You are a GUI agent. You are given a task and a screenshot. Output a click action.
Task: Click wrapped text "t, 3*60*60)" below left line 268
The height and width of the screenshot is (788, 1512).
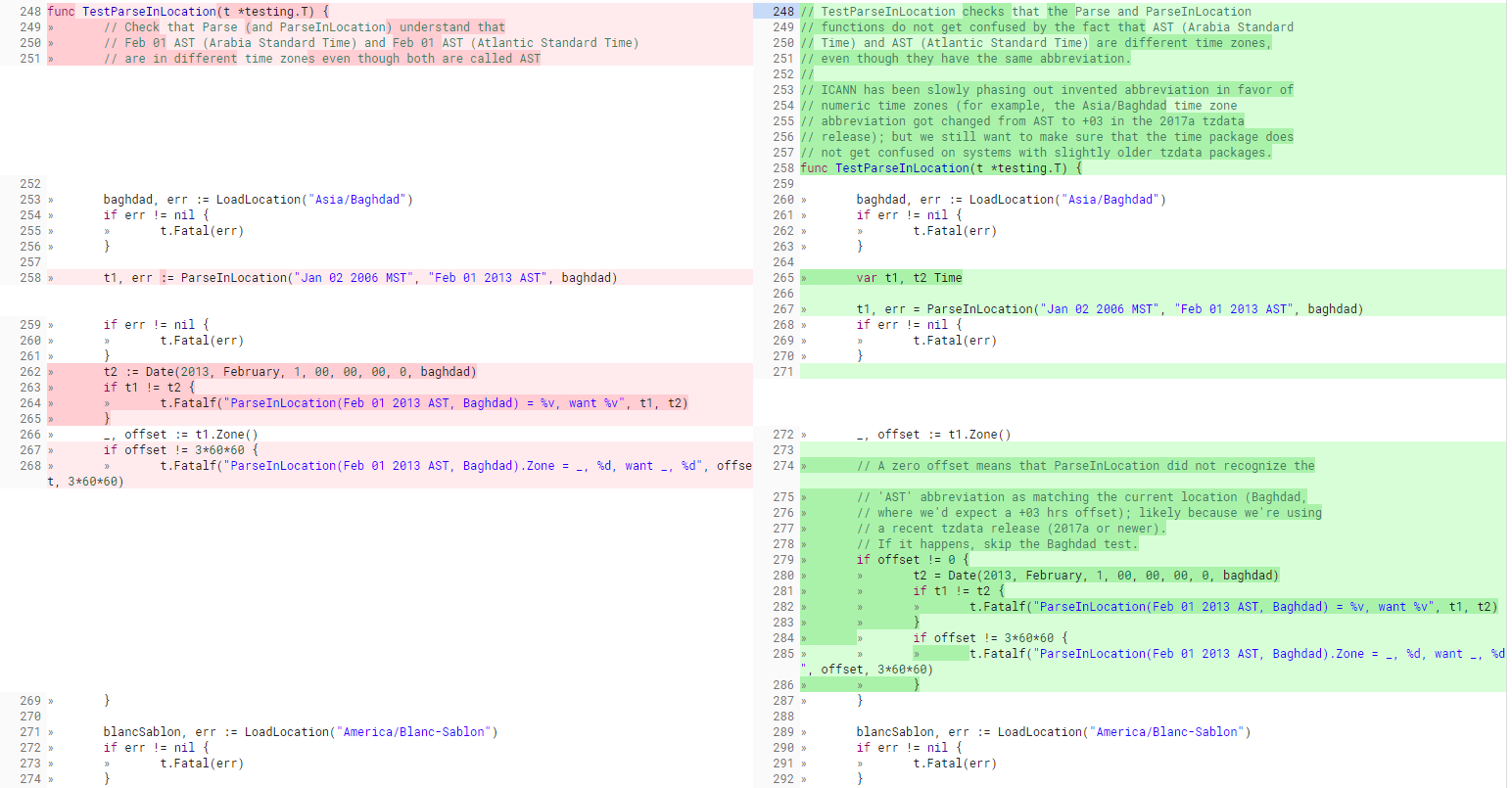point(85,482)
